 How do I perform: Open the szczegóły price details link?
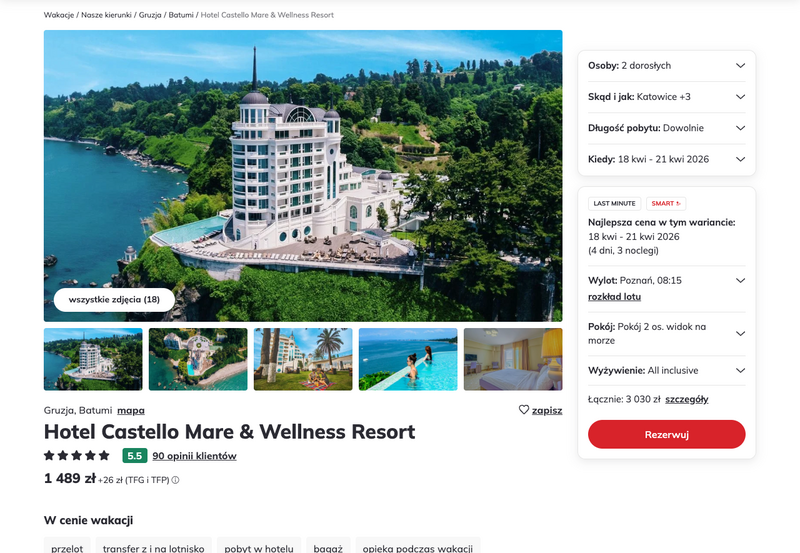click(687, 399)
